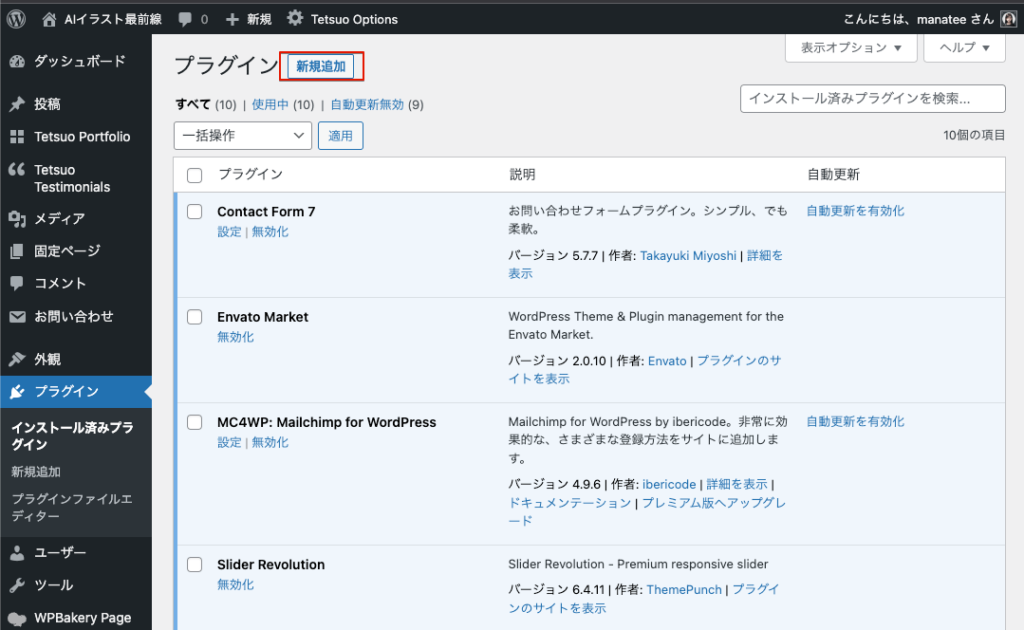Image resolution: width=1024 pixels, height=630 pixels.
Task: Click the Tetsuo Options gear icon
Action: tap(294, 18)
